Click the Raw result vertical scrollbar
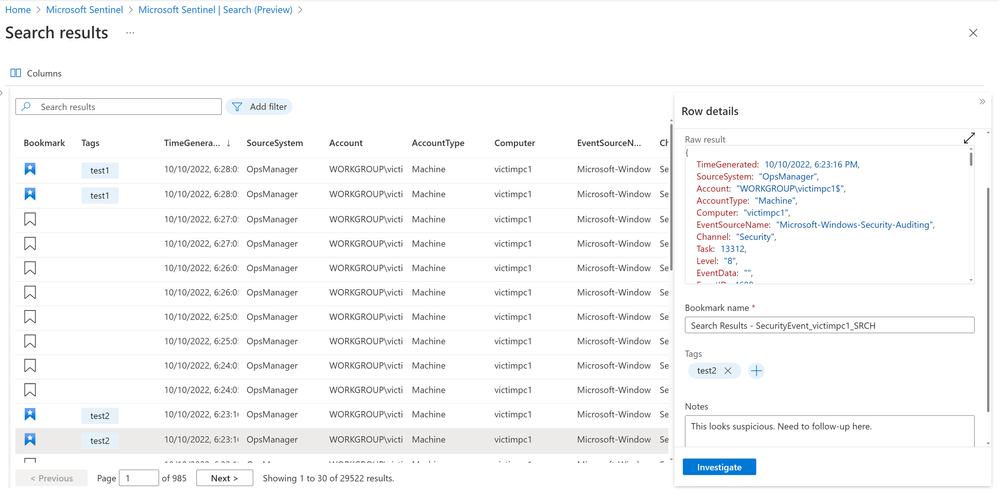Screen dimensions: 999x494 [x=971, y=159]
